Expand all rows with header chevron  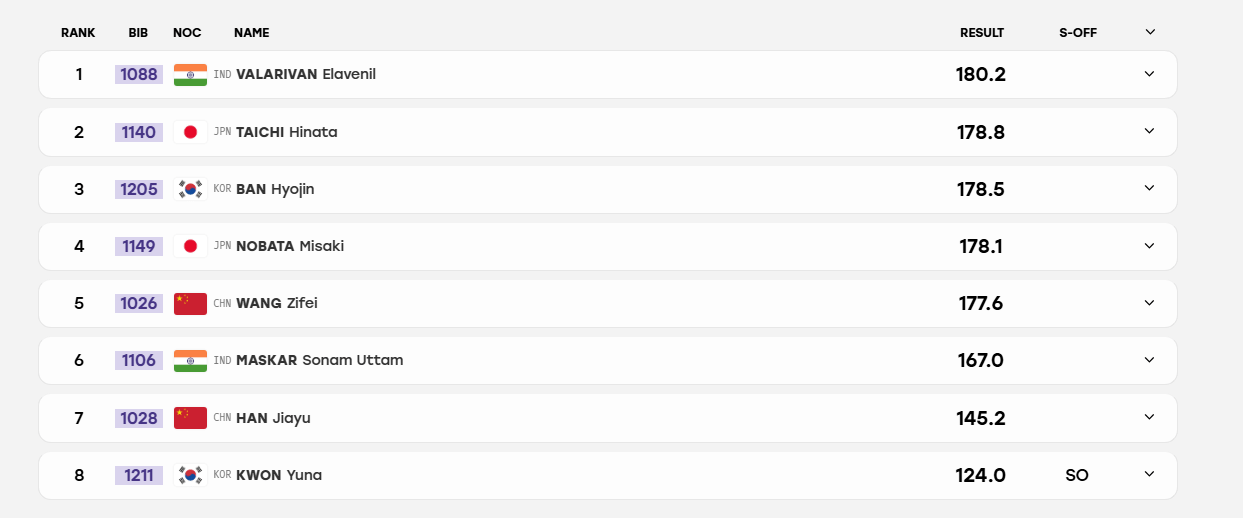[1150, 32]
